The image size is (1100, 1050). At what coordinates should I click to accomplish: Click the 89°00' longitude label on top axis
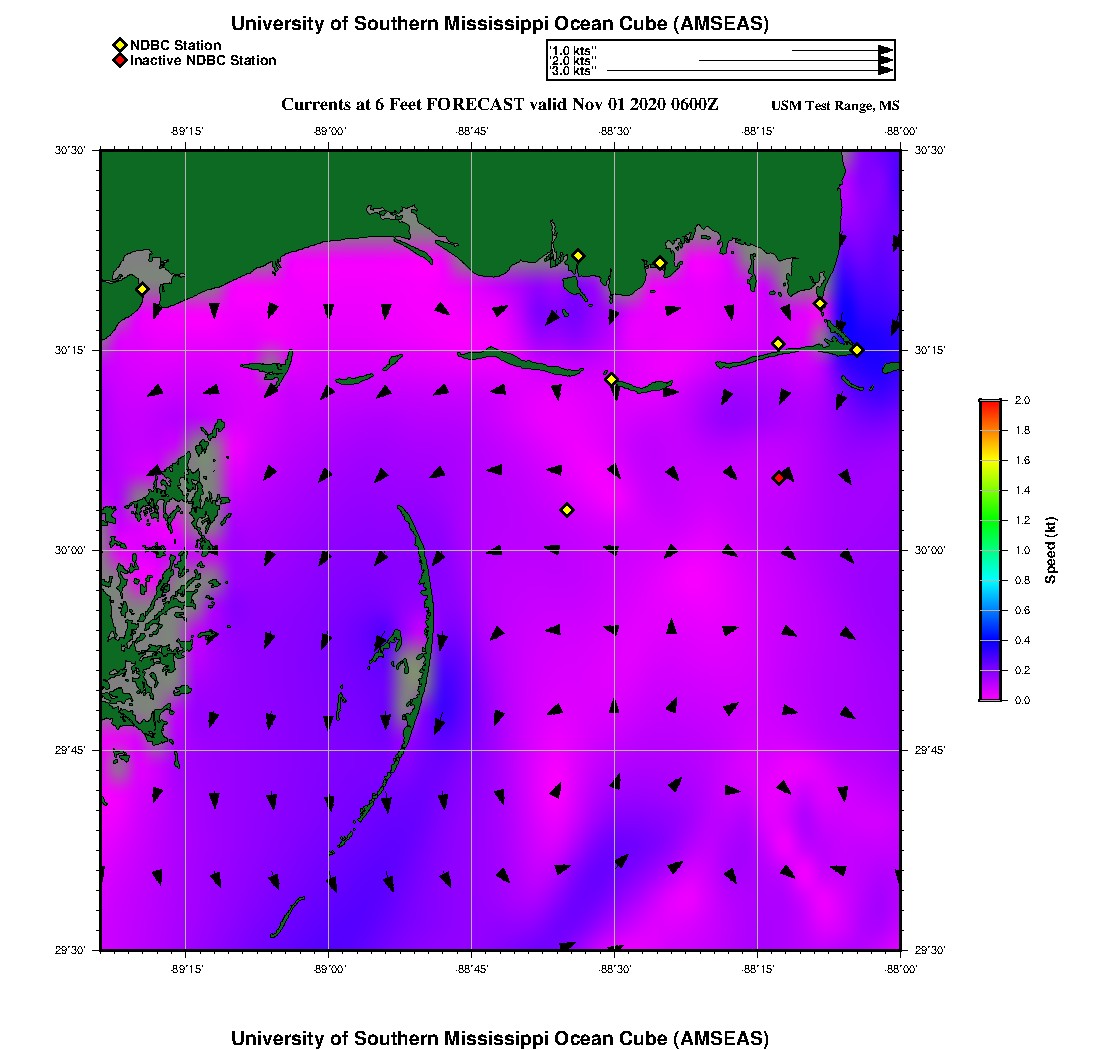(x=329, y=131)
